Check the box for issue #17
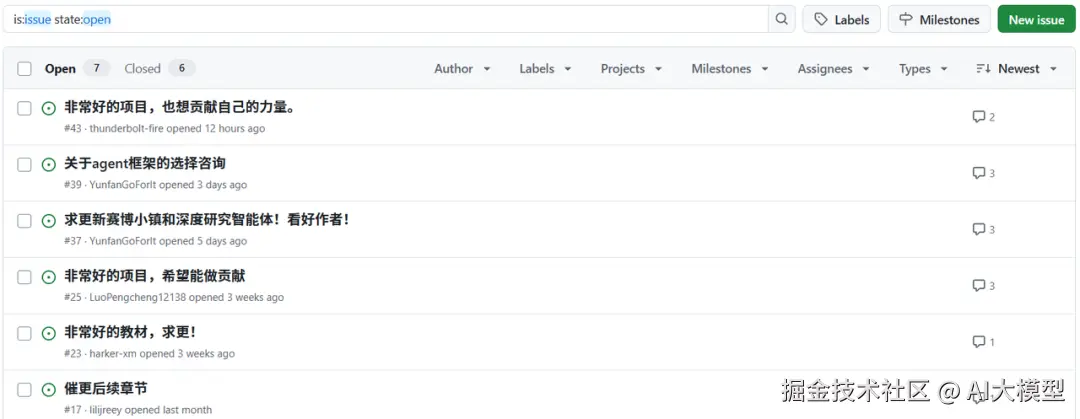The height and width of the screenshot is (419, 1080). coord(25,390)
